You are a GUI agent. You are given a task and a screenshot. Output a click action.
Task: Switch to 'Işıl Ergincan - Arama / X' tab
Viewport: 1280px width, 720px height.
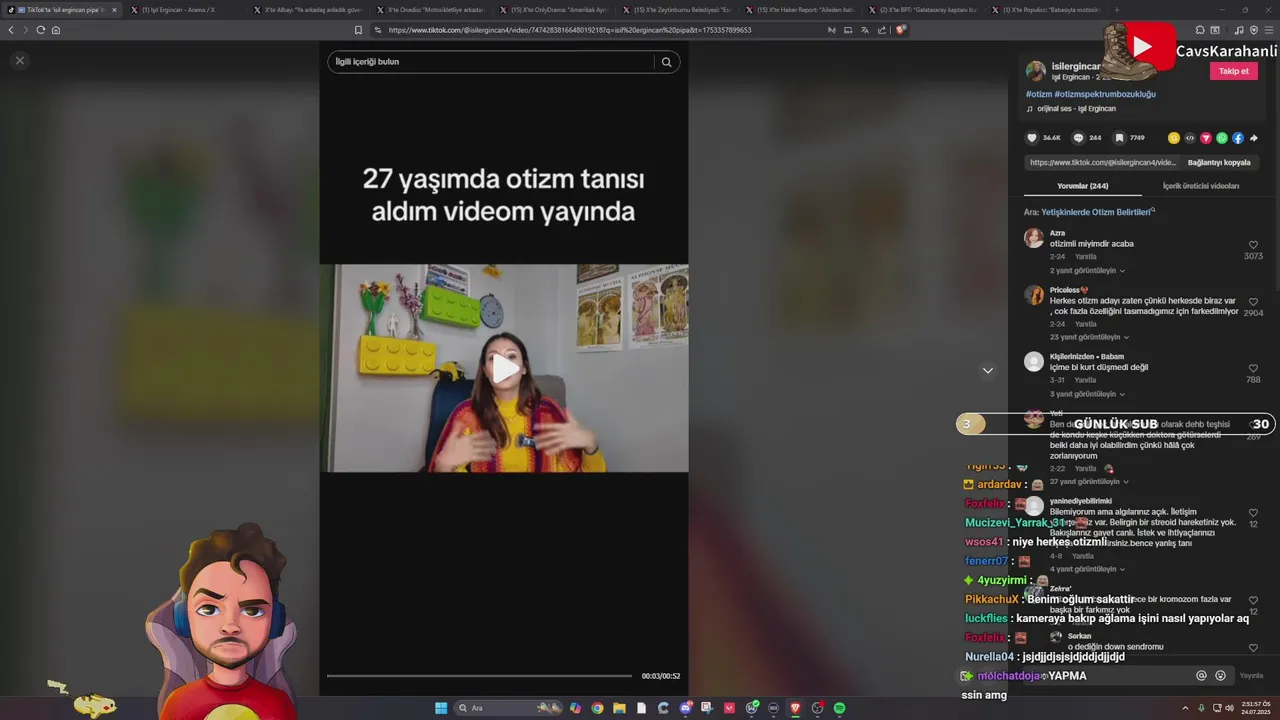tap(184, 10)
